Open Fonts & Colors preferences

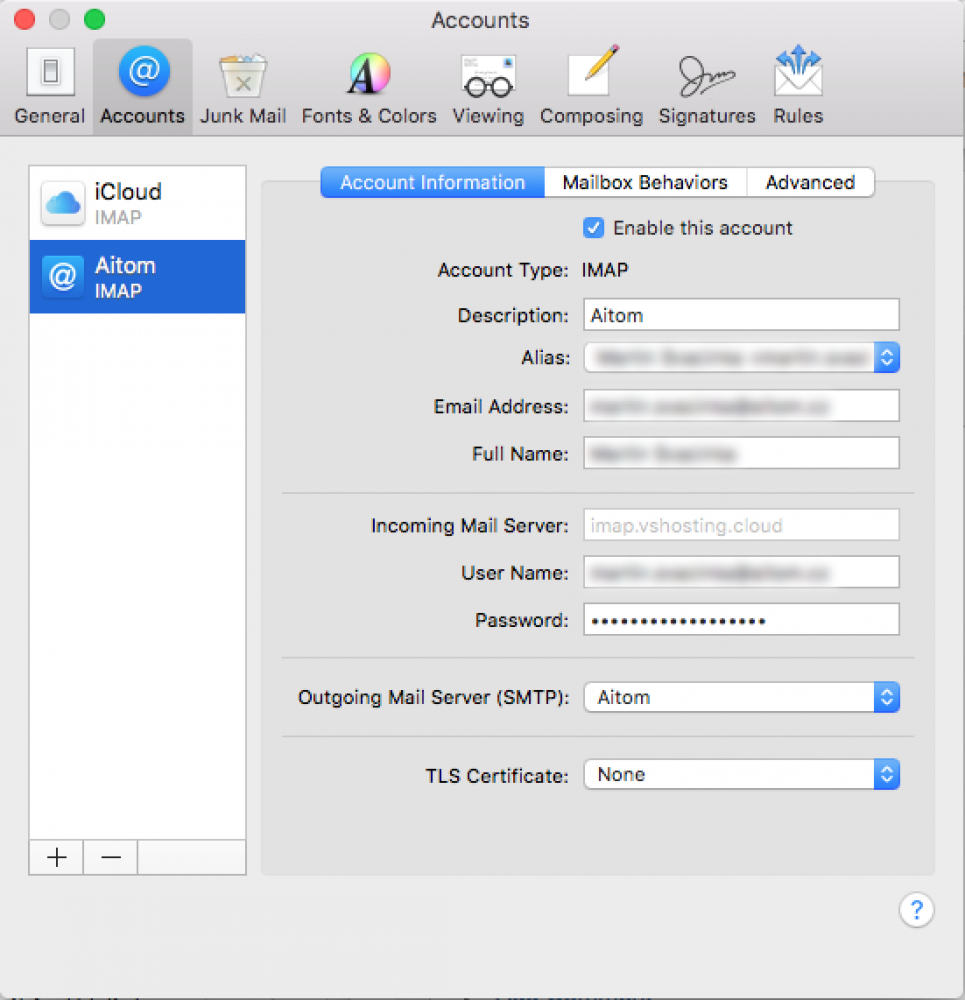369,88
